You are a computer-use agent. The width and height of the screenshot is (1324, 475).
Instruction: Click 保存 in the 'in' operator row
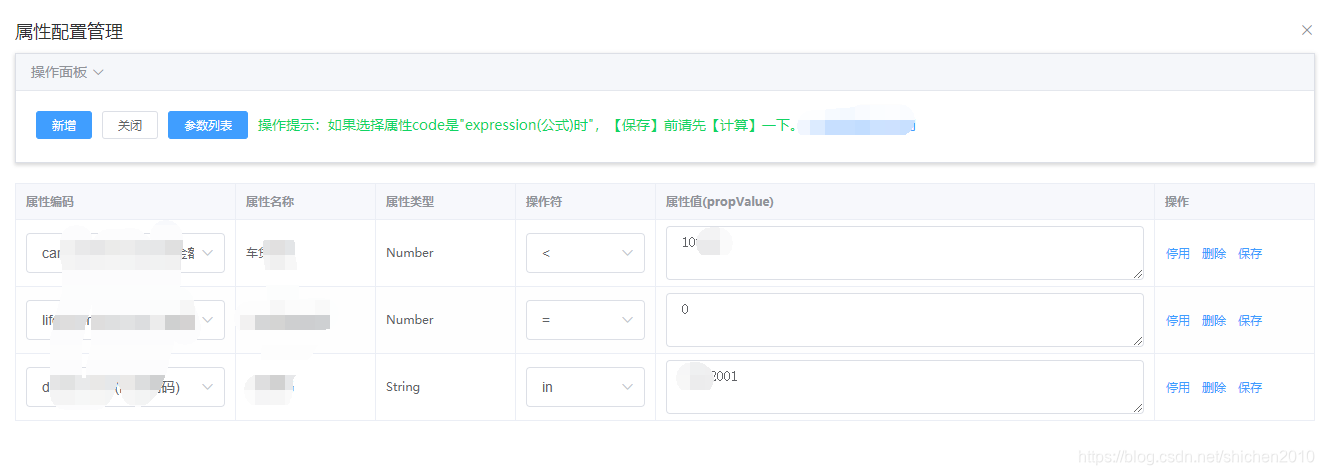click(x=1250, y=388)
